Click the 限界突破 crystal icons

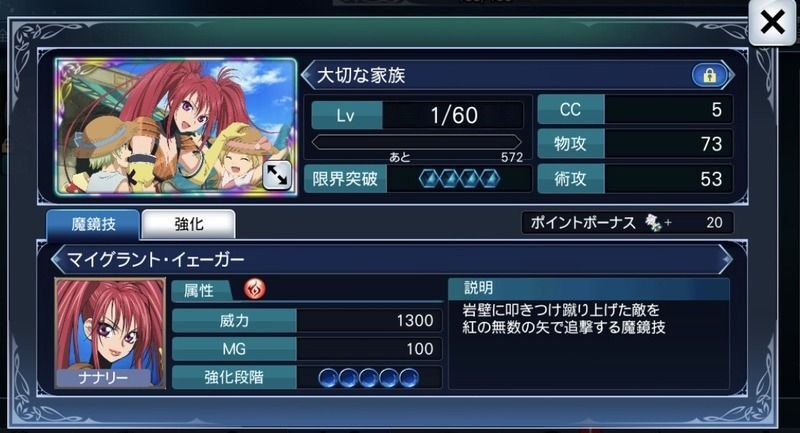coord(459,179)
